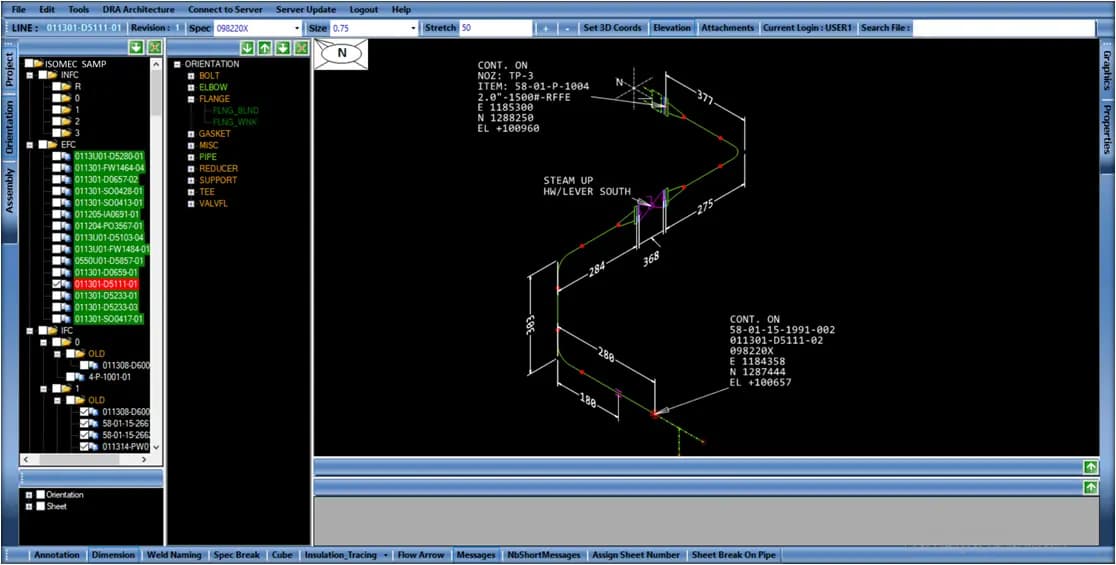Tick the Sheet checkbox in the lower-left panel

point(41,506)
